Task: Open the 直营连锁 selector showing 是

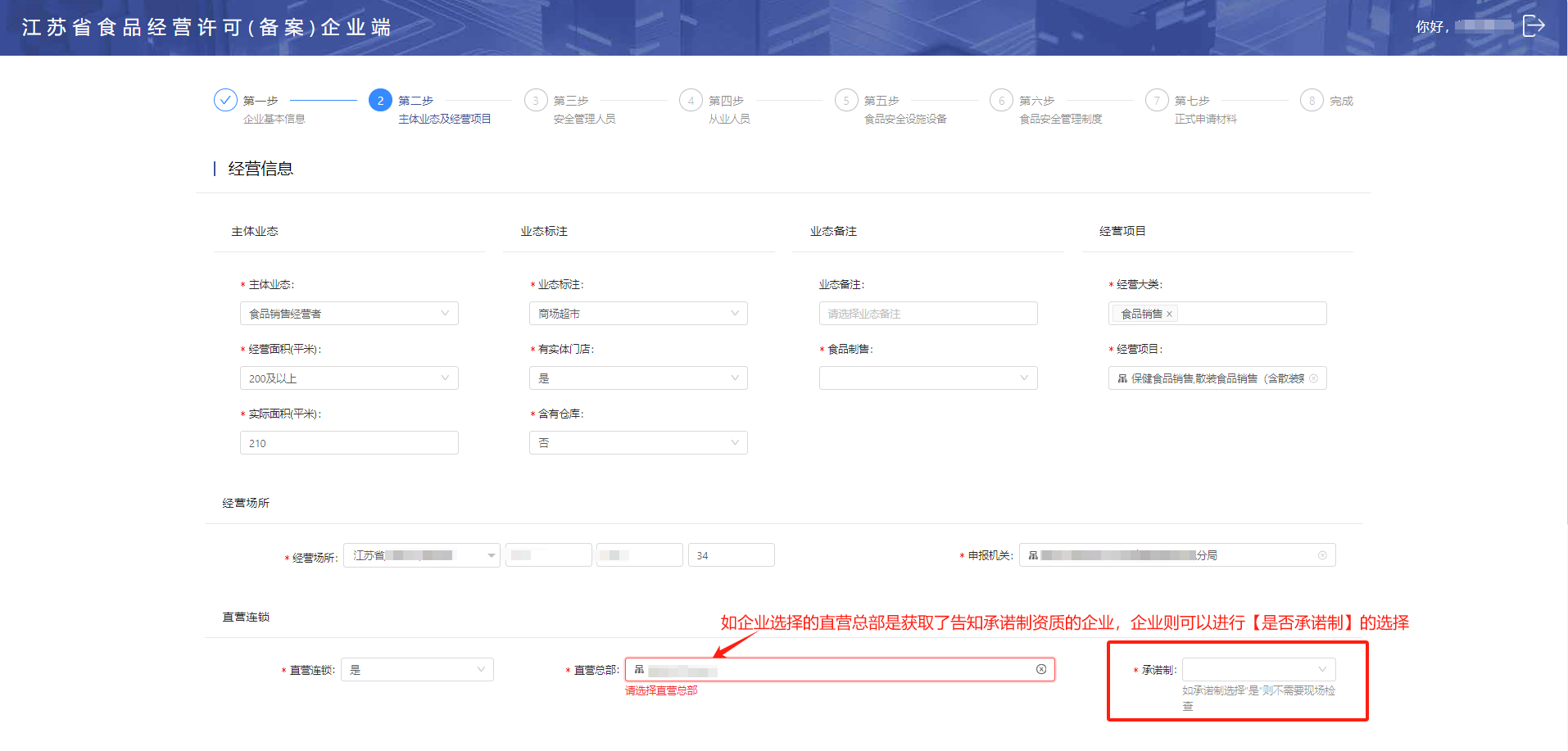Action: tap(417, 670)
